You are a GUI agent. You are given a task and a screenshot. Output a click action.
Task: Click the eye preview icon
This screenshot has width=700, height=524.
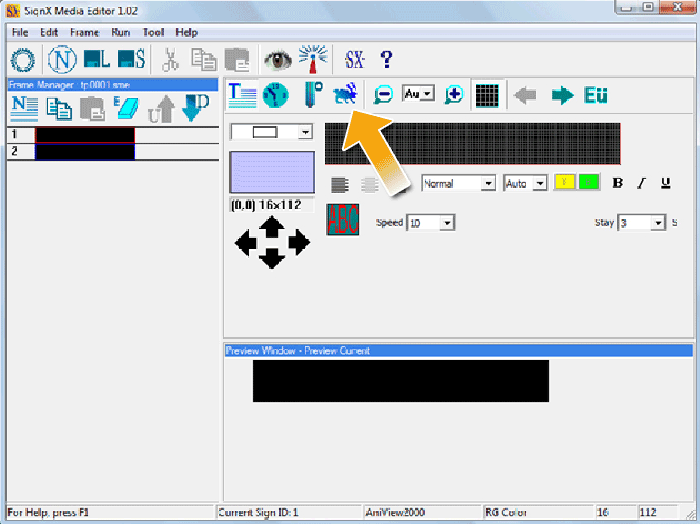click(278, 60)
